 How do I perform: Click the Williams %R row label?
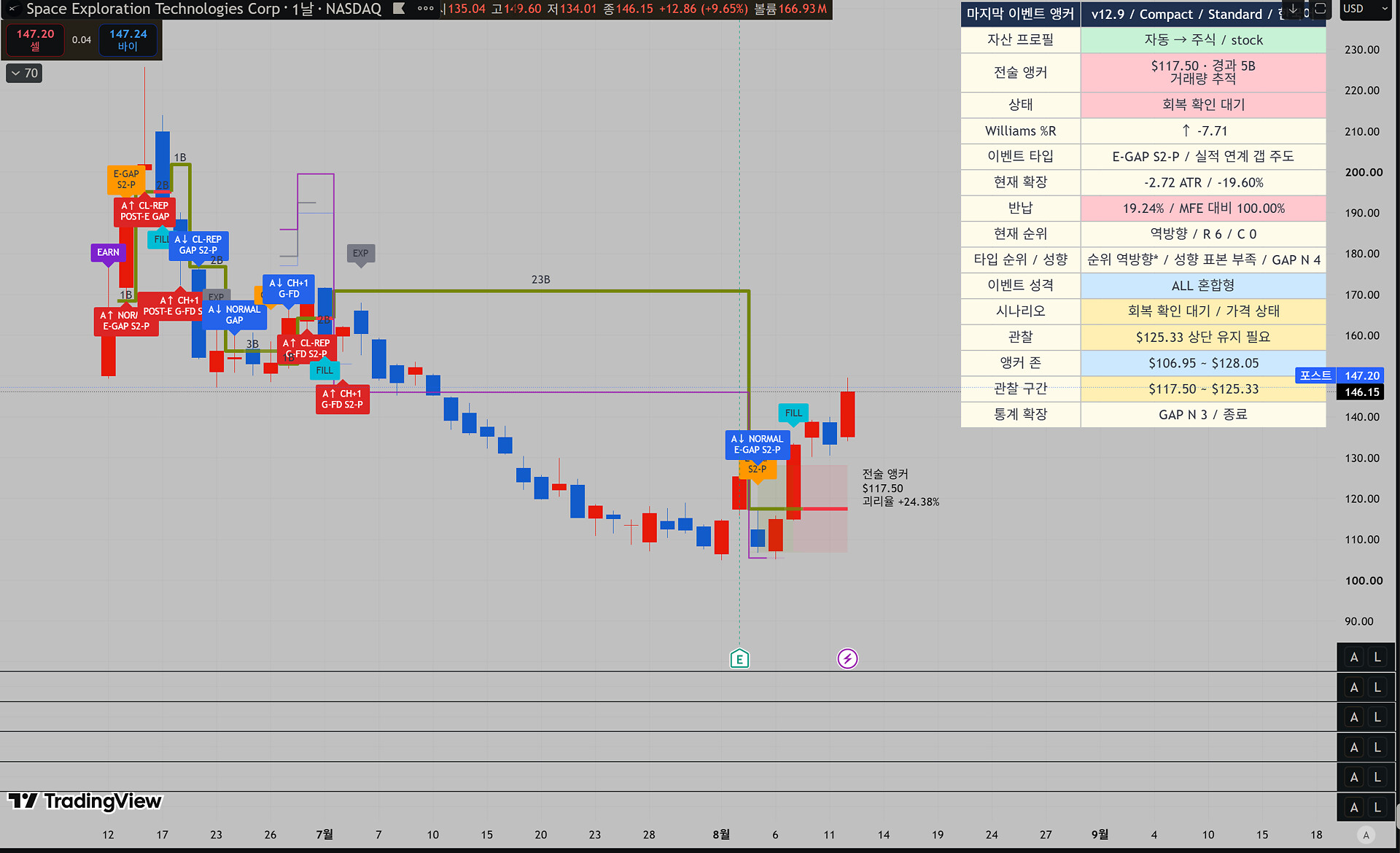click(x=1020, y=131)
